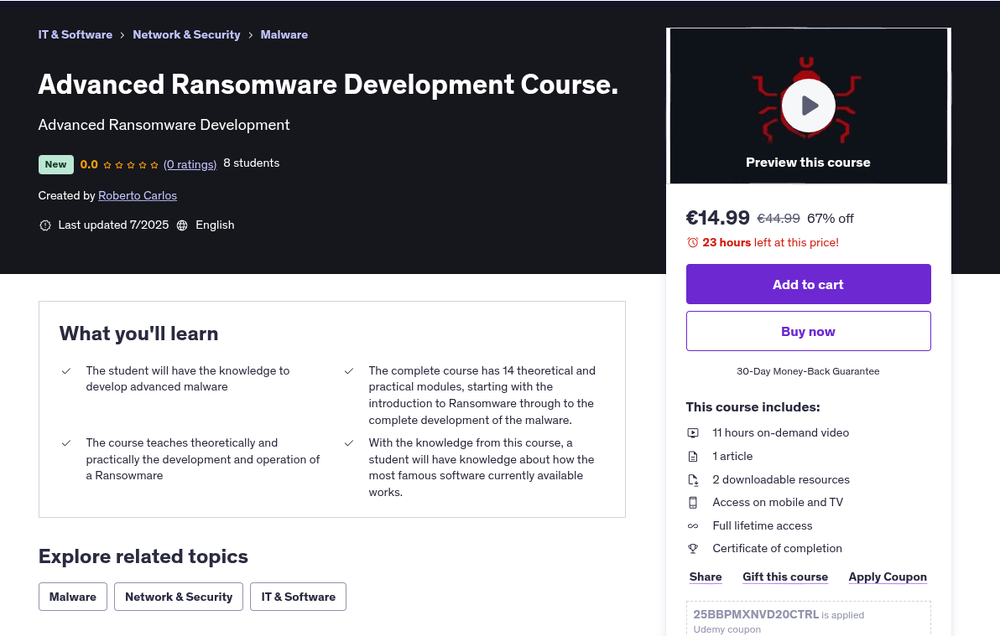Click Apply Coupon
1000x636 pixels.
point(887,576)
